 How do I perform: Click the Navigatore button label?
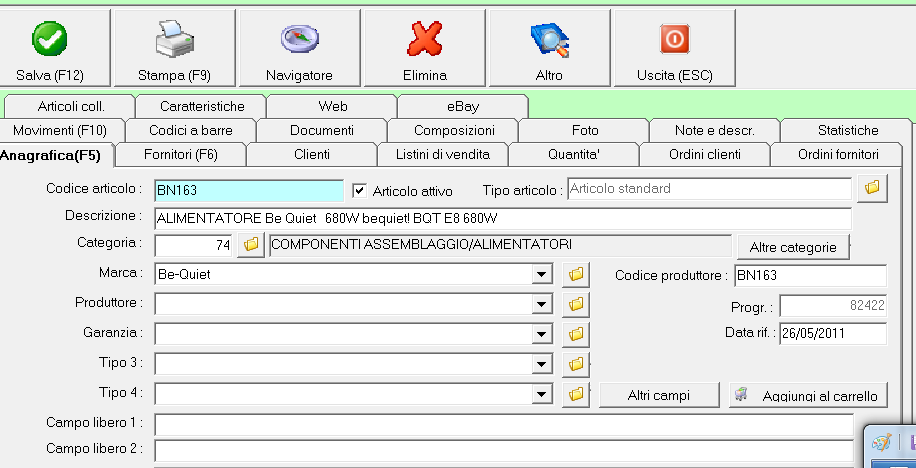coord(299,75)
